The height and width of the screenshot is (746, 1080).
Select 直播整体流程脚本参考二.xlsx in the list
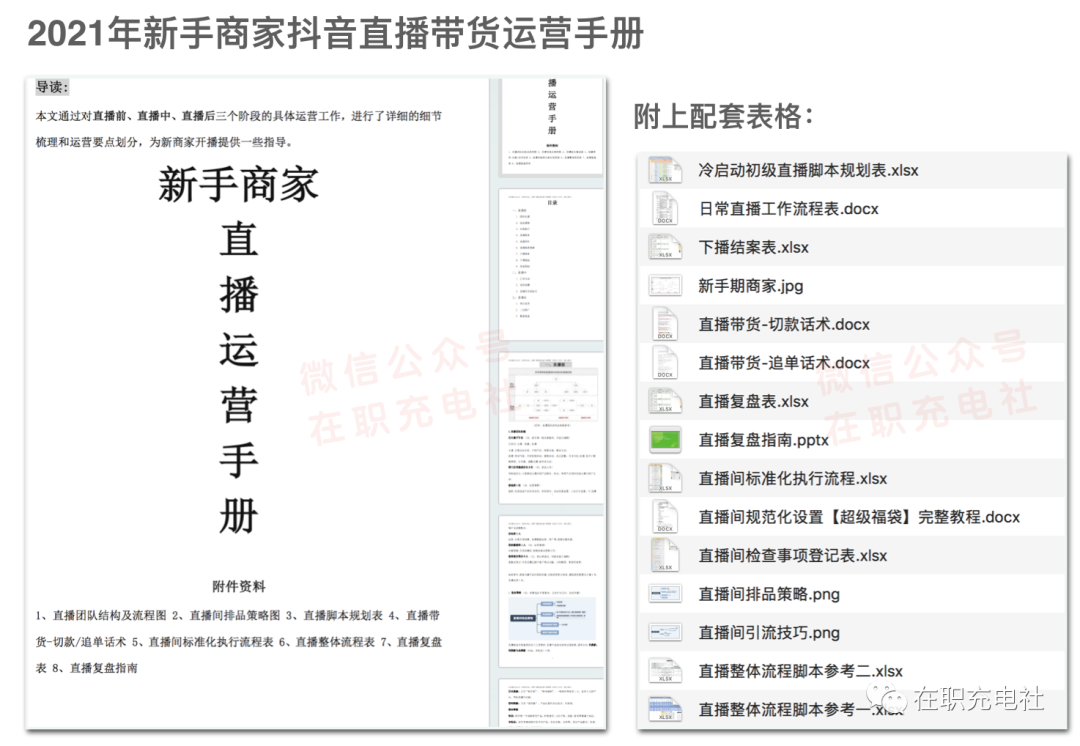[800, 671]
